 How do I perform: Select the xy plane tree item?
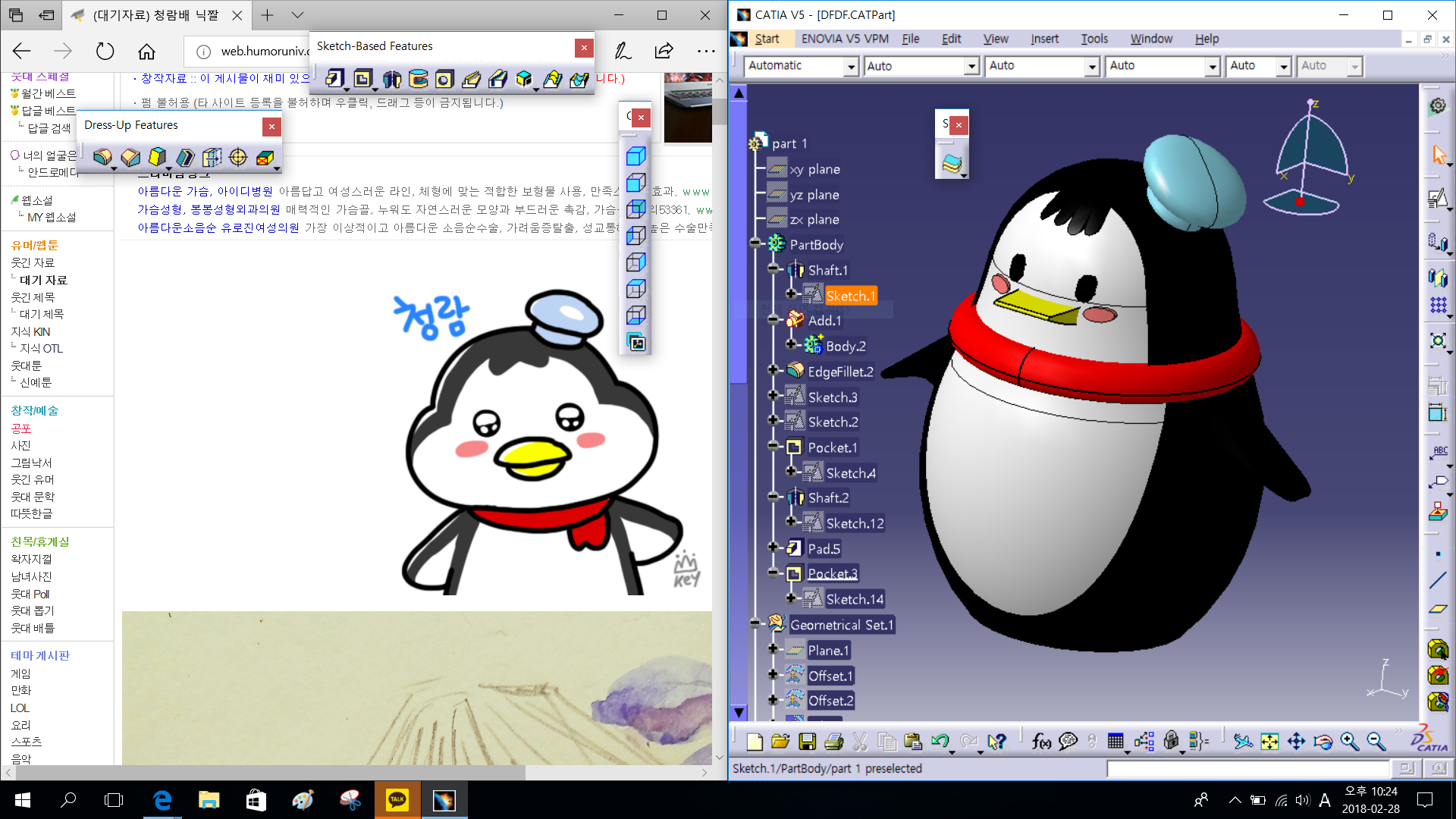tap(814, 169)
